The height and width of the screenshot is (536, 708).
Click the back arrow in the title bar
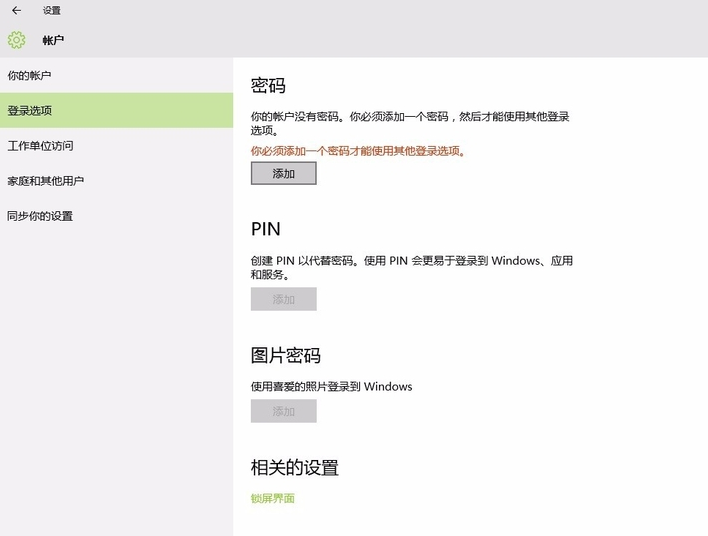16,10
